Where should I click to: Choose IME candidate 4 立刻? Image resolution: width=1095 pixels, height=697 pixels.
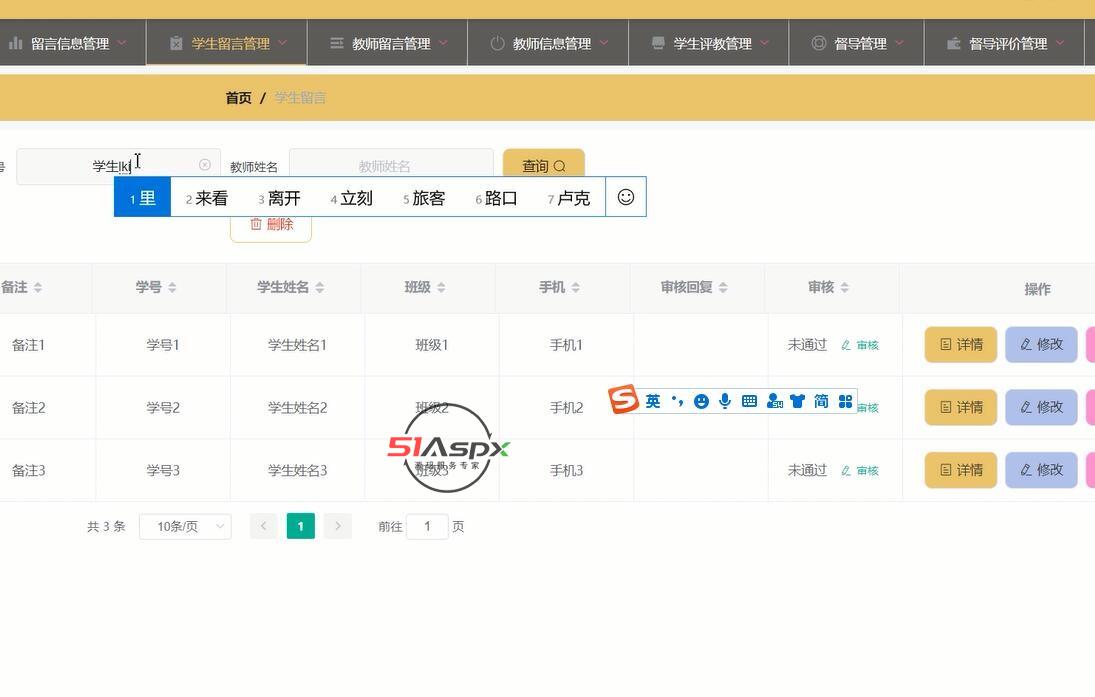coord(352,198)
